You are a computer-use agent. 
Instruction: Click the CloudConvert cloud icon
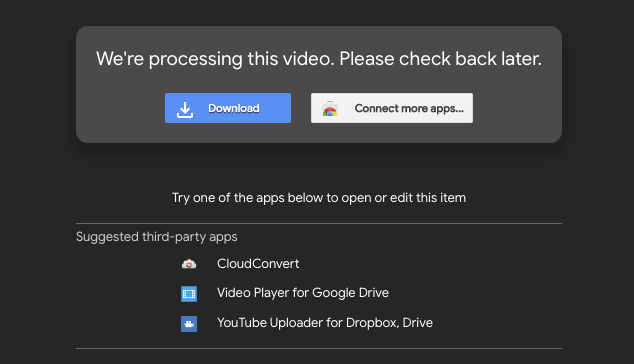click(x=189, y=264)
